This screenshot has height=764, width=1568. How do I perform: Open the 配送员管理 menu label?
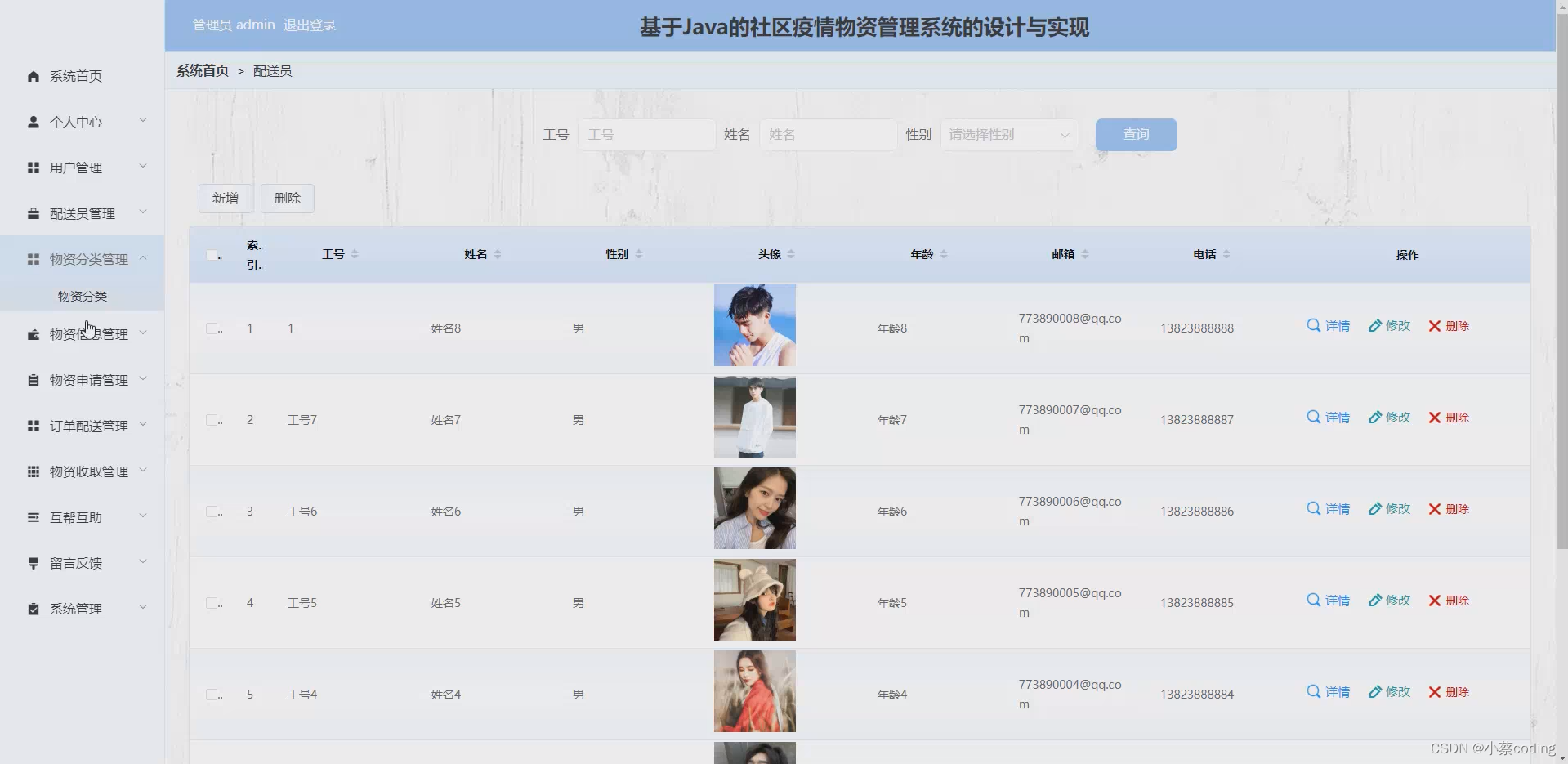(83, 213)
